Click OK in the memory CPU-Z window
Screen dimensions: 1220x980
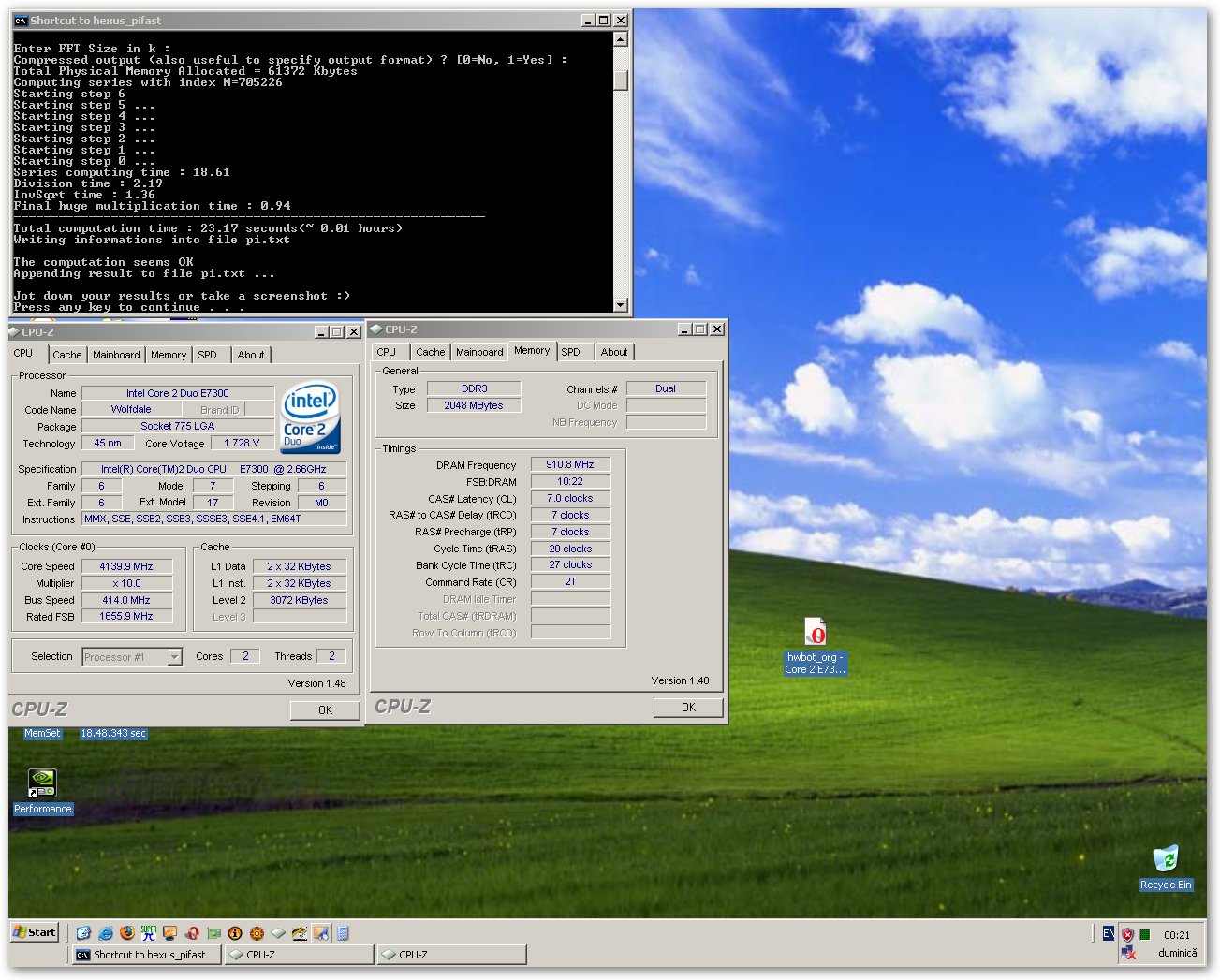pos(688,708)
